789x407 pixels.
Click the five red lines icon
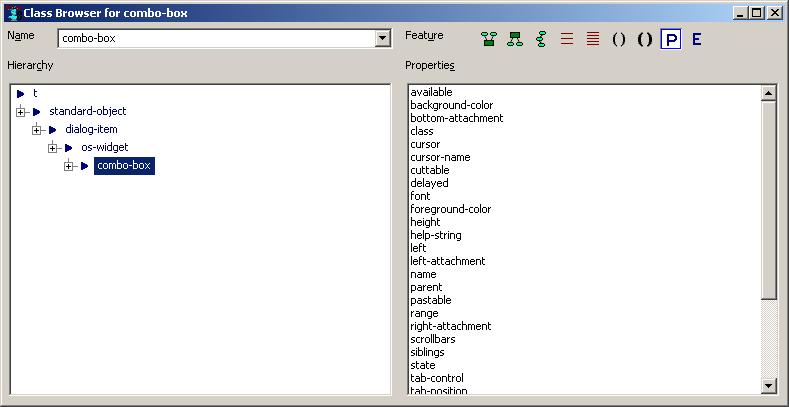coord(593,39)
